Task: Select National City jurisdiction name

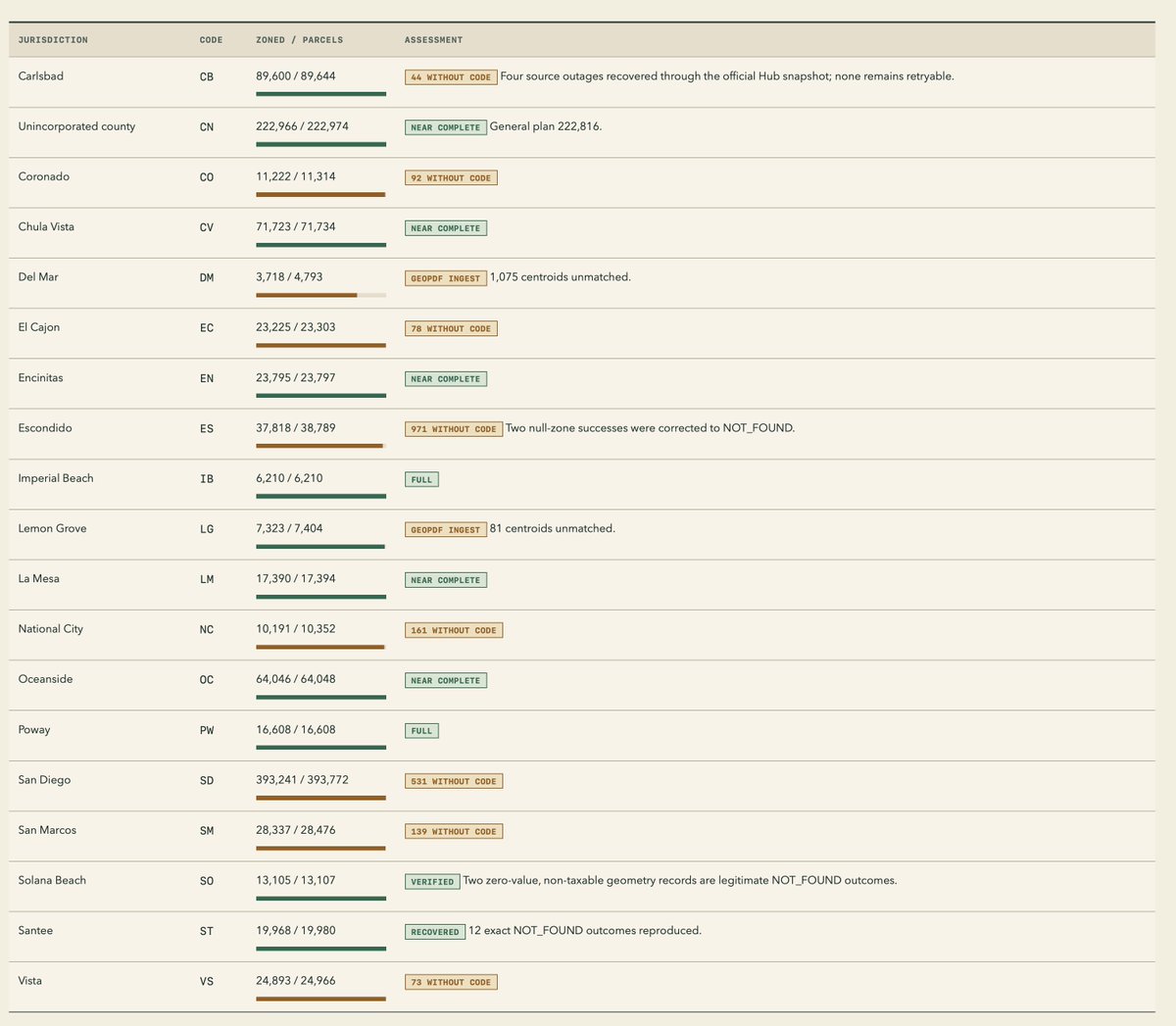Action: [50, 628]
